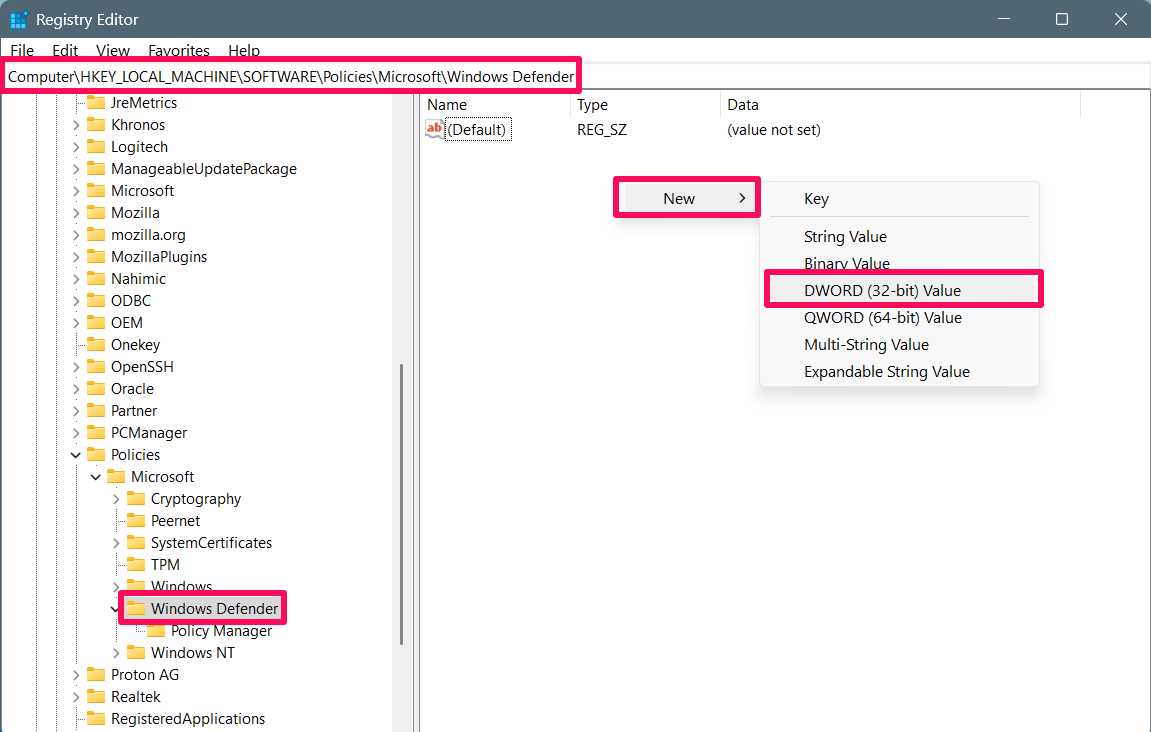1151x732 pixels.
Task: Sort by the Name column header
Action: [x=496, y=105]
